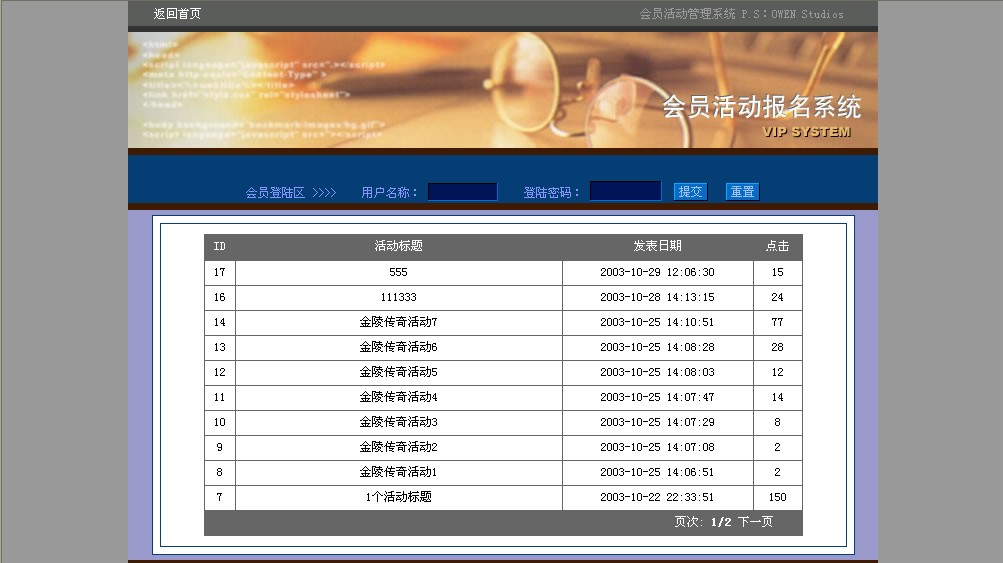The image size is (1003, 563).
Task: Select ID cell 10
Action: [219, 422]
